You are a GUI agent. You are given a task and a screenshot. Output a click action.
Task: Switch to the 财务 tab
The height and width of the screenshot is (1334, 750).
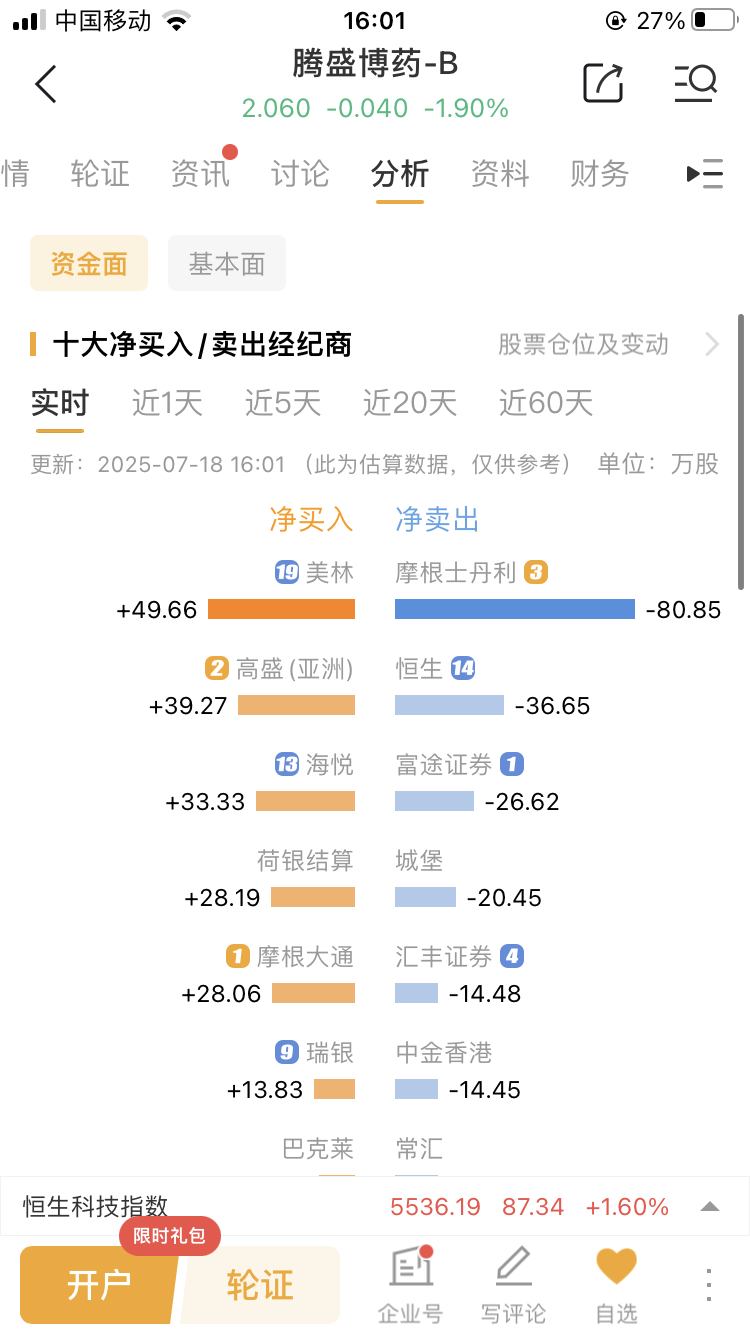[600, 174]
